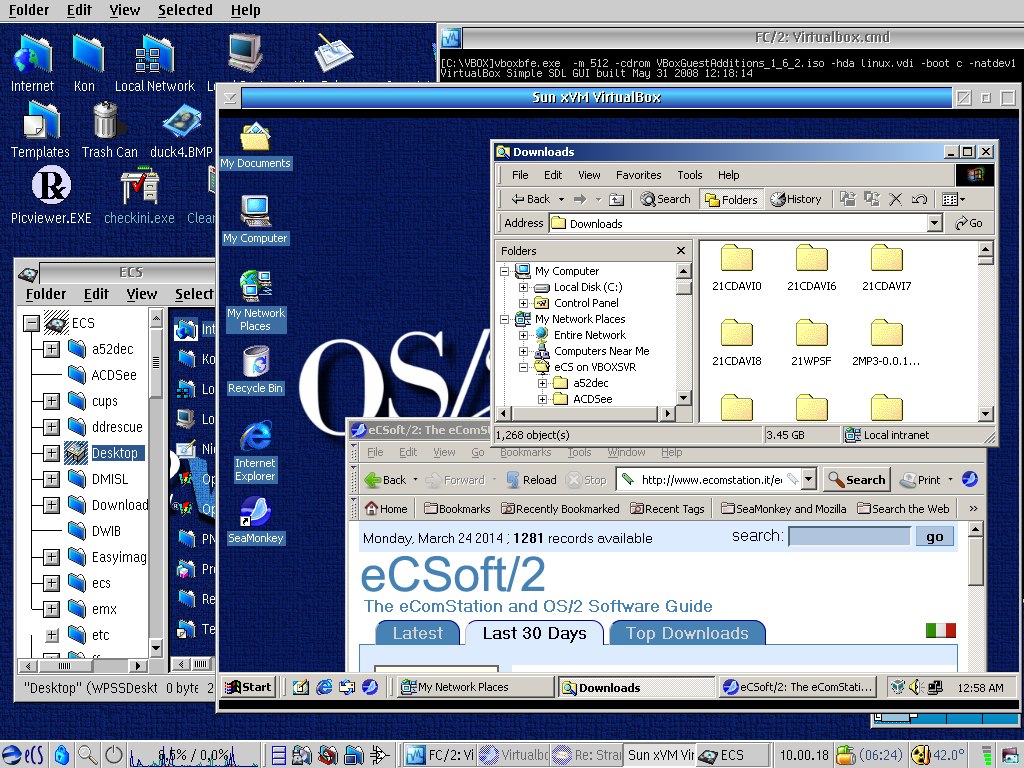Click the go button next to the eCSoft/2 search box
This screenshot has height=768, width=1024.
coord(935,537)
